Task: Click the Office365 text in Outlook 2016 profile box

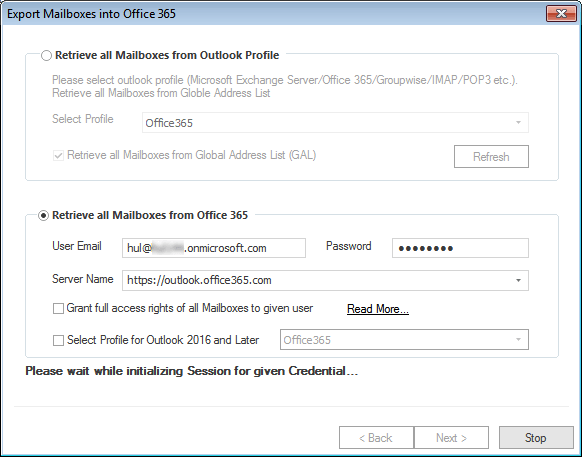Action: (x=307, y=340)
